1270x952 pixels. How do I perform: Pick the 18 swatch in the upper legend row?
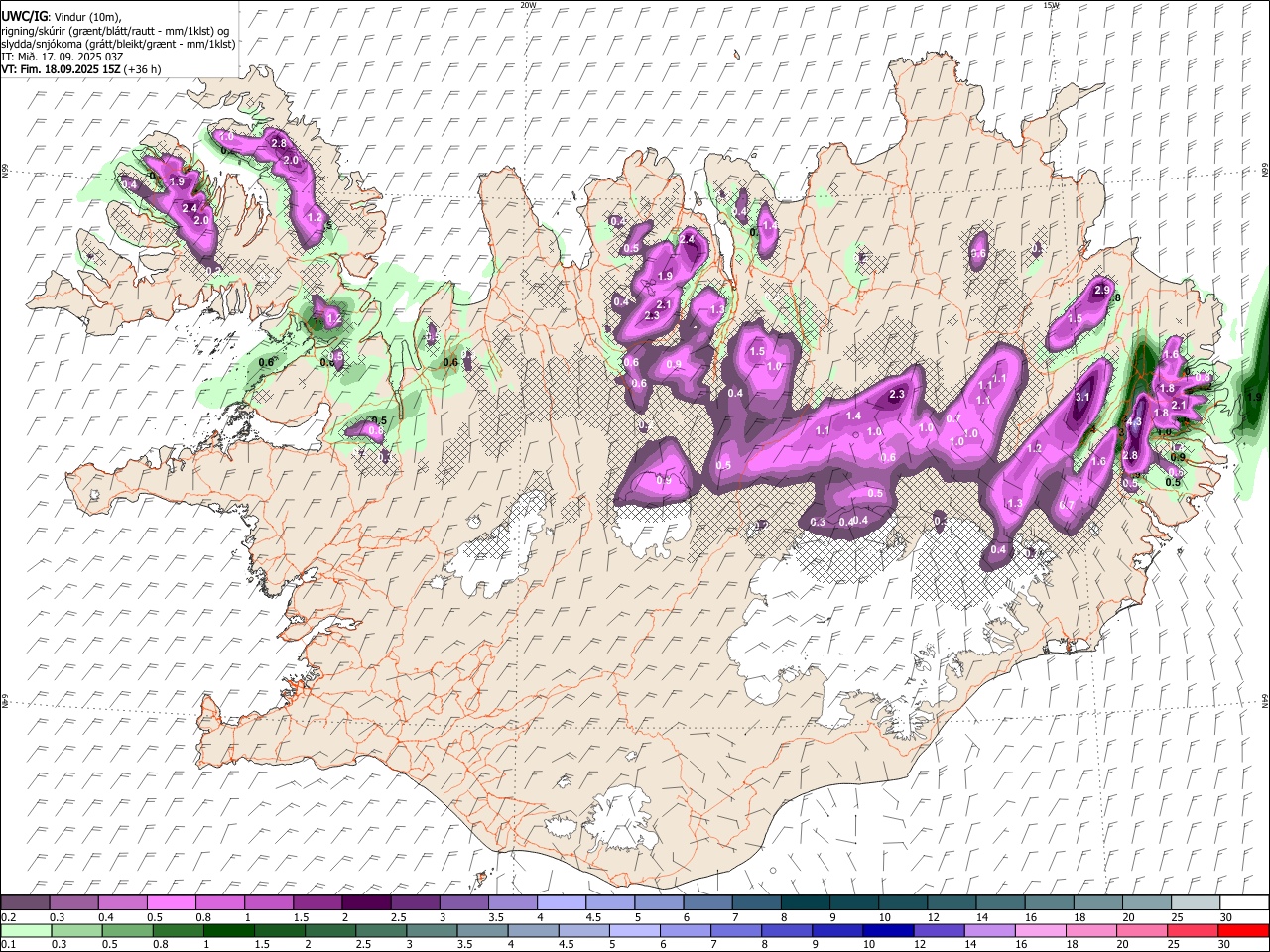pos(1096,902)
